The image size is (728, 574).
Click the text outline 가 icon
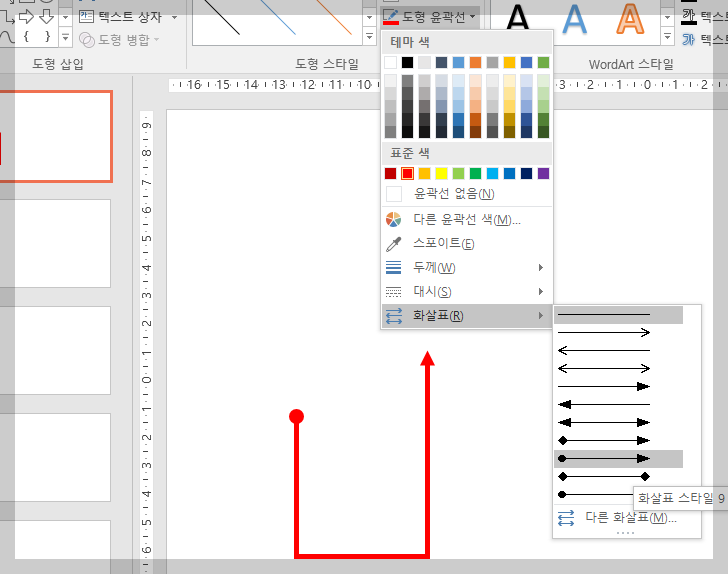coord(689,40)
